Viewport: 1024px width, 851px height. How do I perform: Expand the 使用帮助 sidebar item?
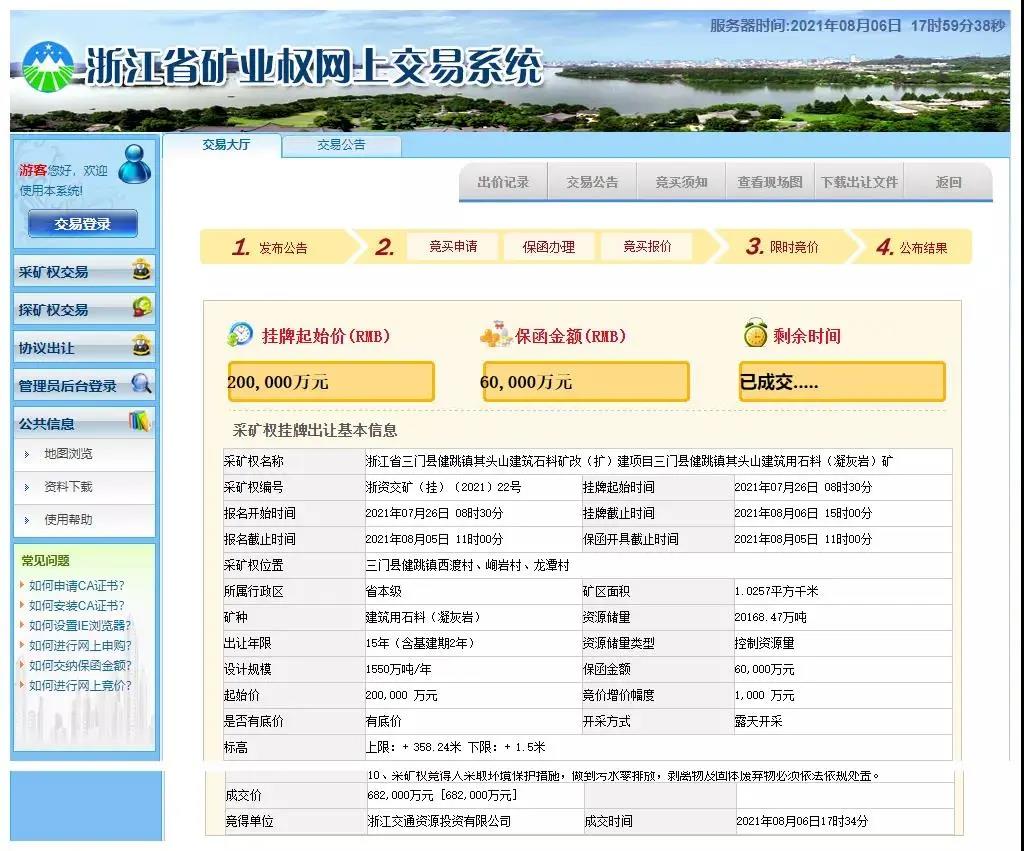(68, 520)
